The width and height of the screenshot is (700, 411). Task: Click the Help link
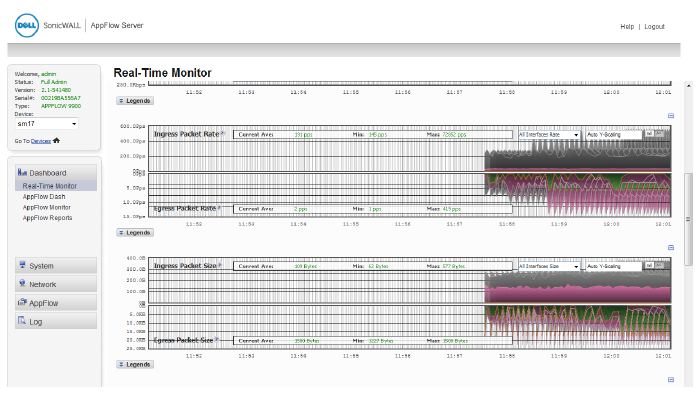point(627,27)
